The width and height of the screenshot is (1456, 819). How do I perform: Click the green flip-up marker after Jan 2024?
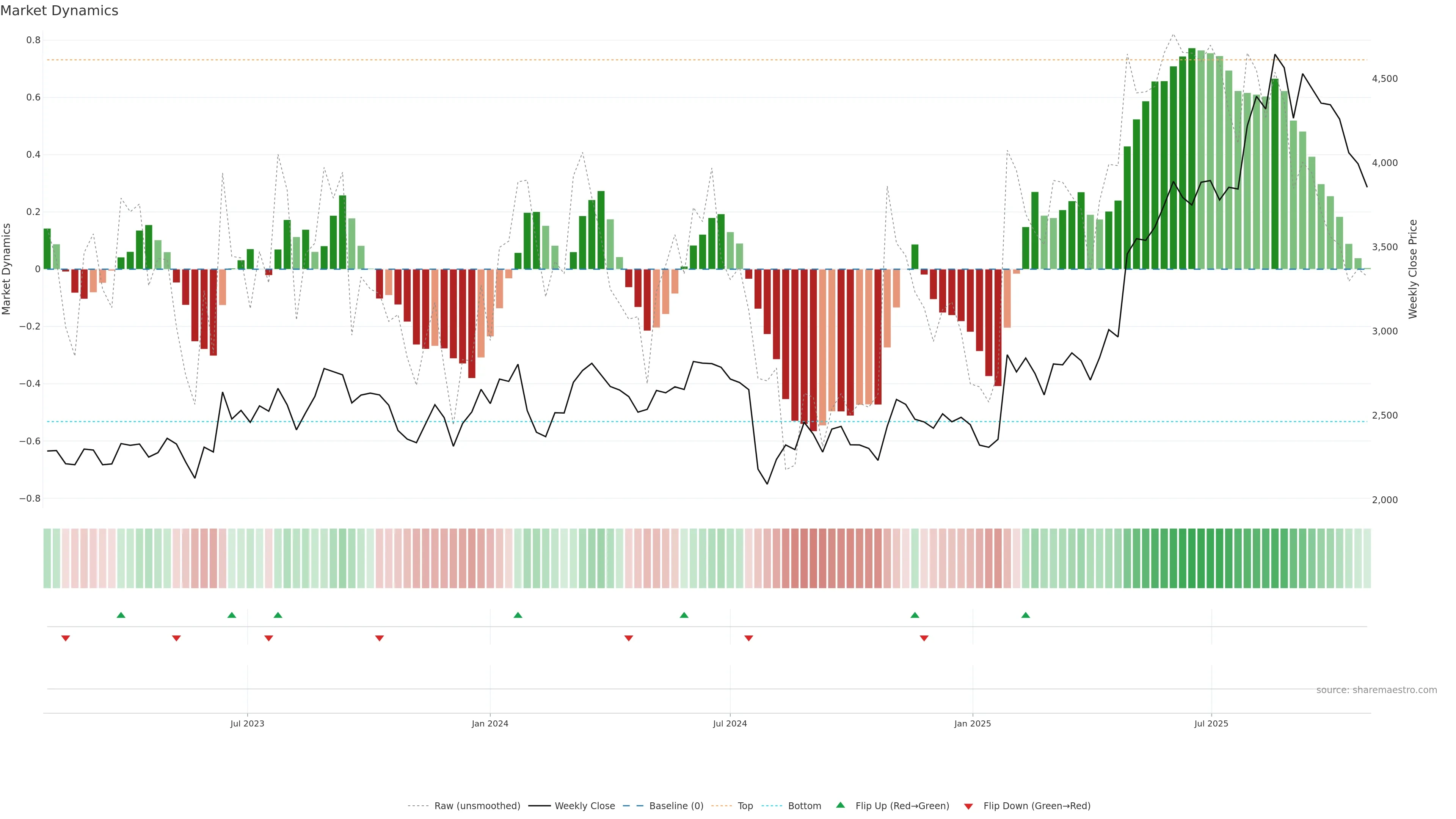tap(518, 615)
